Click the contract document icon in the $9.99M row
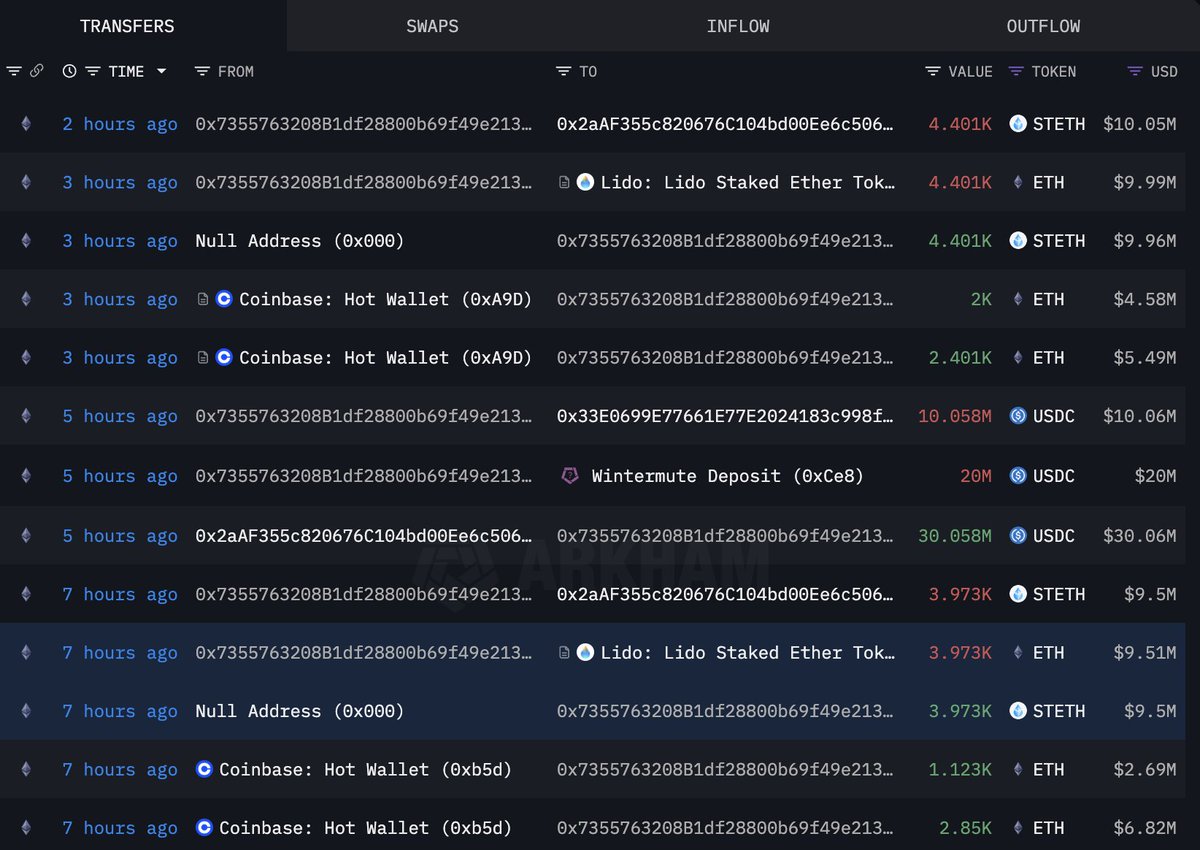 564,182
